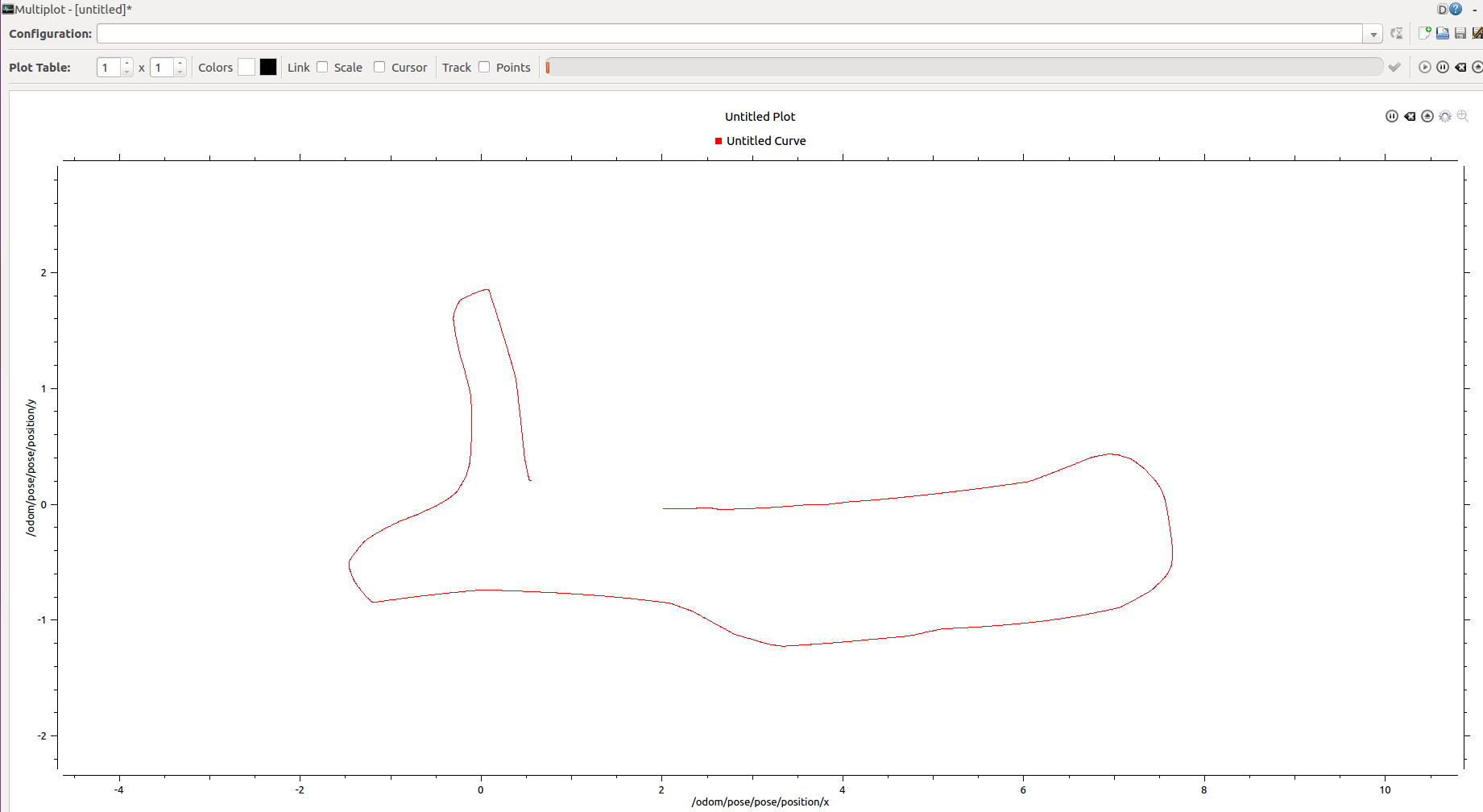
Task: Enable the Points checkbox
Action: (484, 67)
